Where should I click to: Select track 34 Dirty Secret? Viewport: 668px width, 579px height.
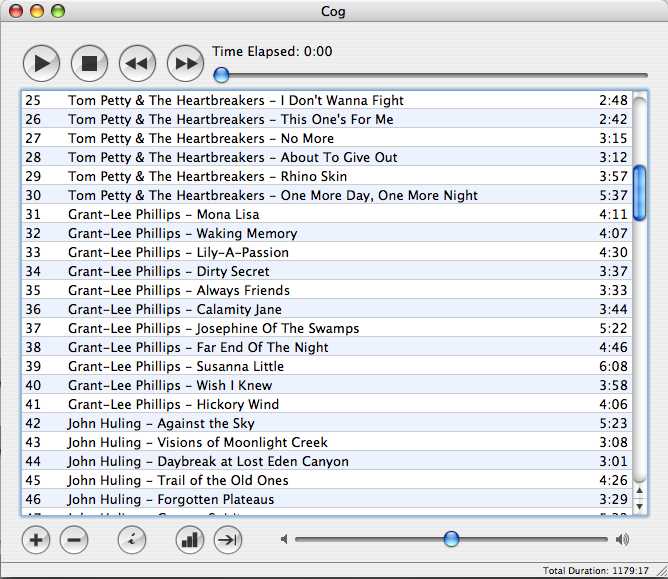point(327,271)
